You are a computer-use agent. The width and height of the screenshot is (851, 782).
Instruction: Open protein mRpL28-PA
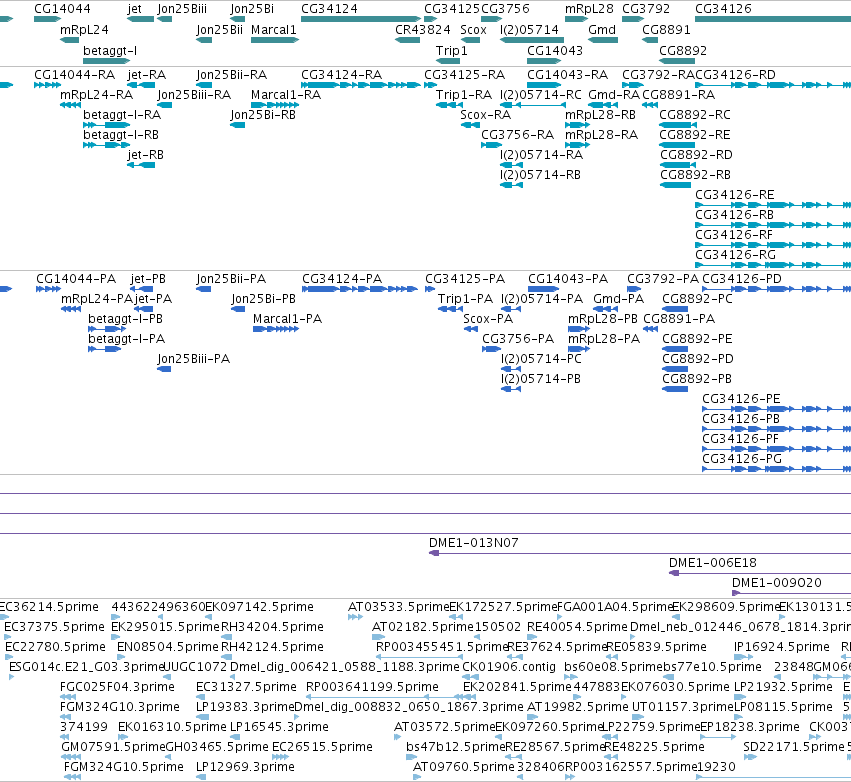tap(604, 339)
